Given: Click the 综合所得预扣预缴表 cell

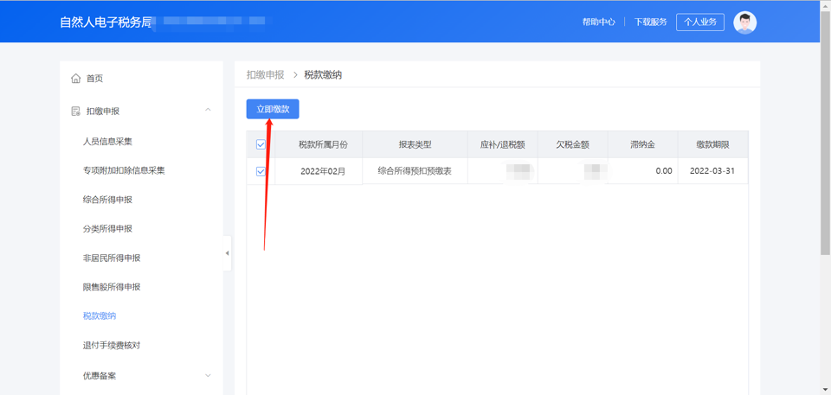Looking at the screenshot, I should [x=415, y=171].
